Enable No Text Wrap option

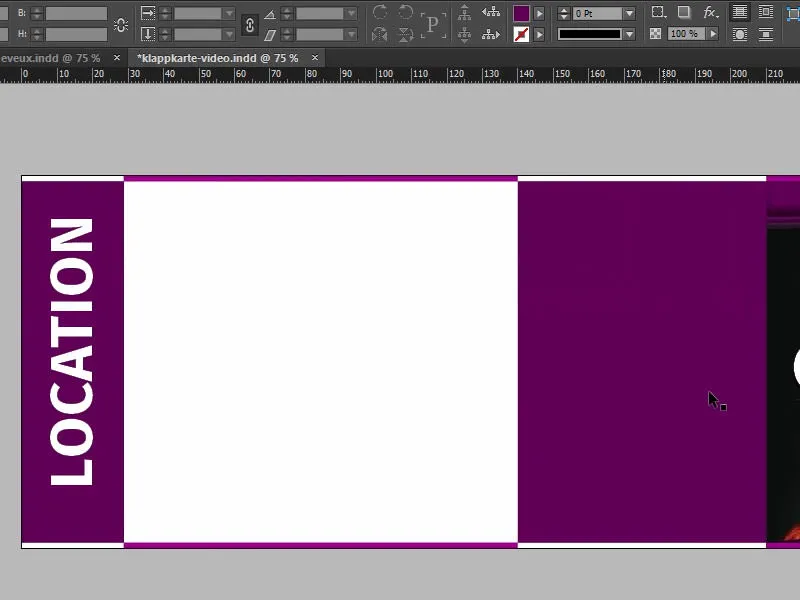(x=740, y=12)
